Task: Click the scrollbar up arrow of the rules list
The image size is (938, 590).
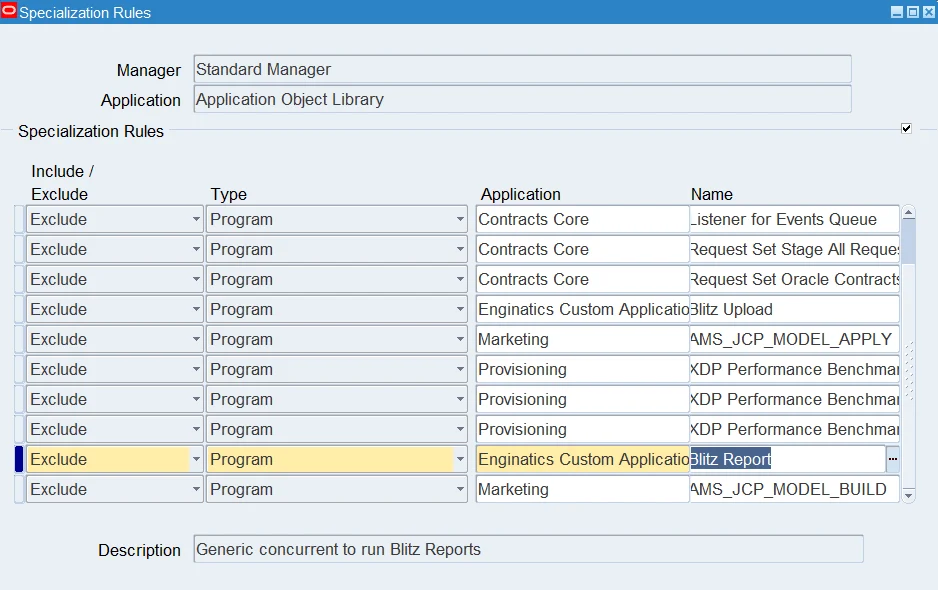Action: (x=908, y=213)
